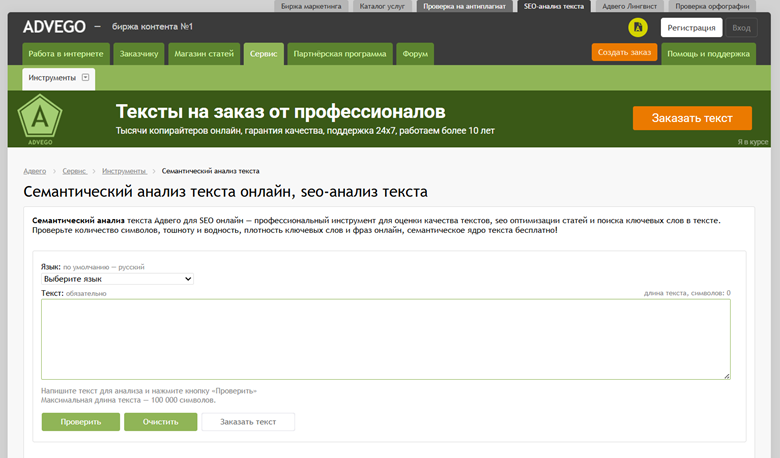Open the Форум menu item

tap(415, 54)
